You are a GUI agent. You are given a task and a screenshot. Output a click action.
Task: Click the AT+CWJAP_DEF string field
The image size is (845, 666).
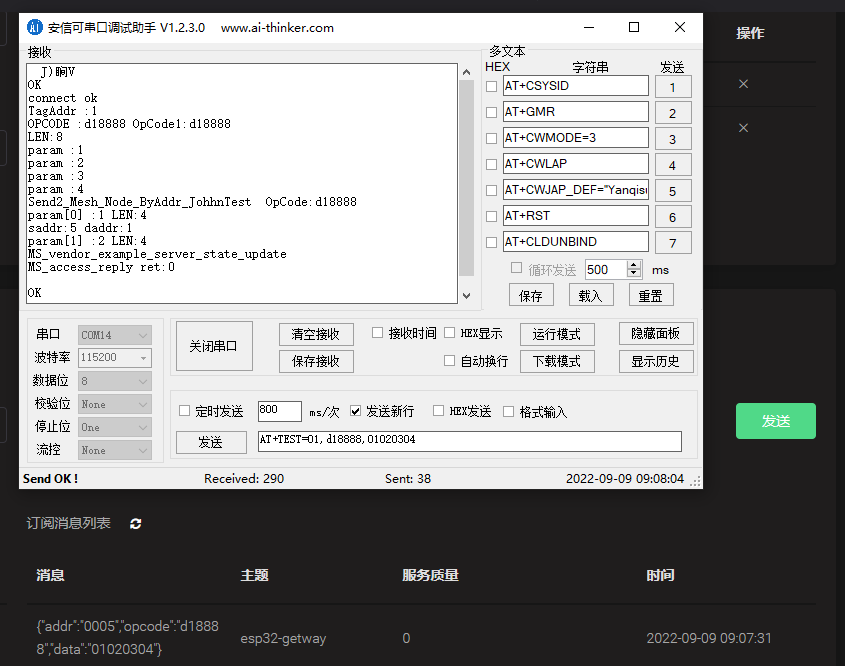(576, 190)
